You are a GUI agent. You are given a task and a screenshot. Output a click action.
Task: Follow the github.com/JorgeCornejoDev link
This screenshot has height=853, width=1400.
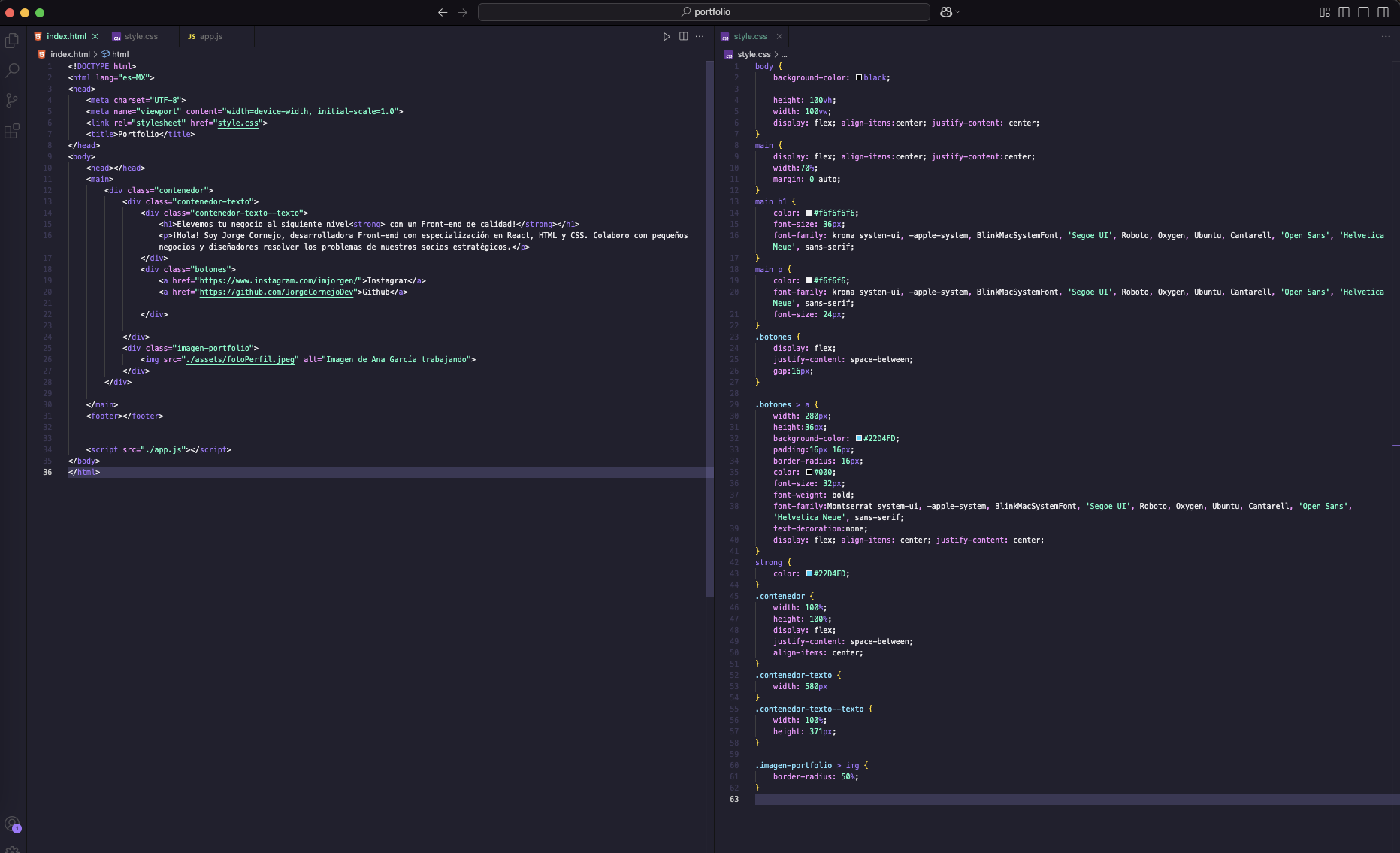tap(276, 292)
